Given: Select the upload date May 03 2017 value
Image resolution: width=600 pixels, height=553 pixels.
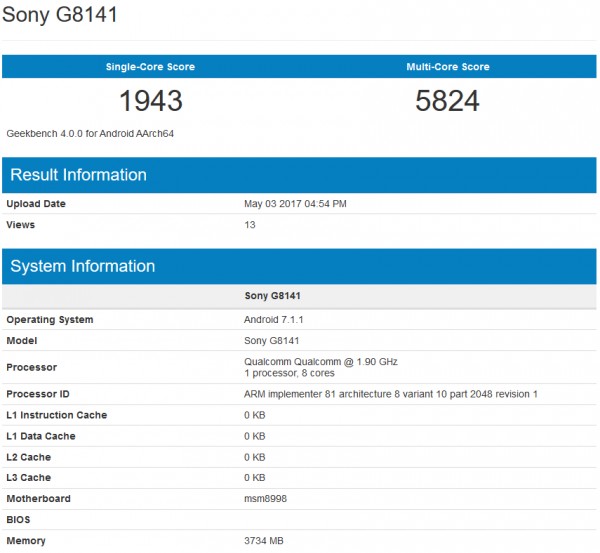Looking at the screenshot, I should tap(295, 204).
